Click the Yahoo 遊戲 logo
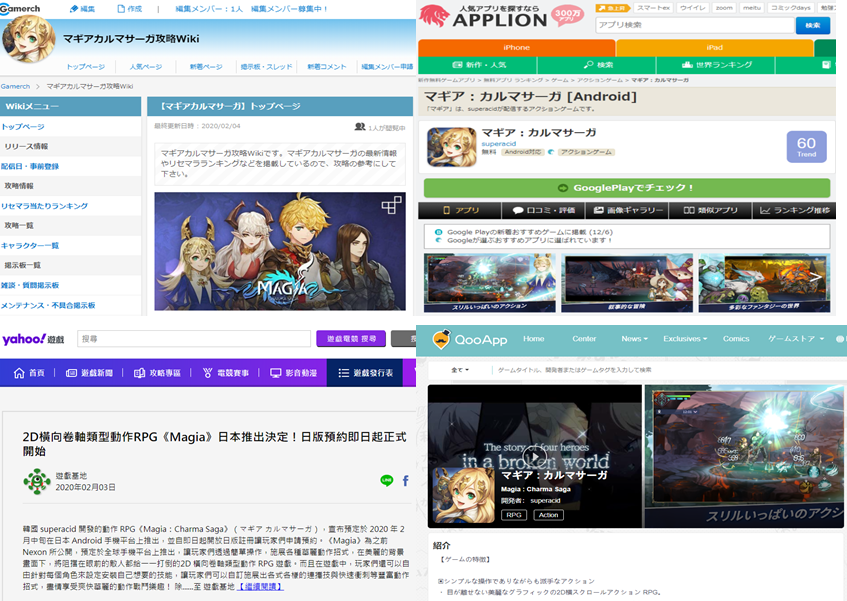 pyautogui.click(x=33, y=339)
